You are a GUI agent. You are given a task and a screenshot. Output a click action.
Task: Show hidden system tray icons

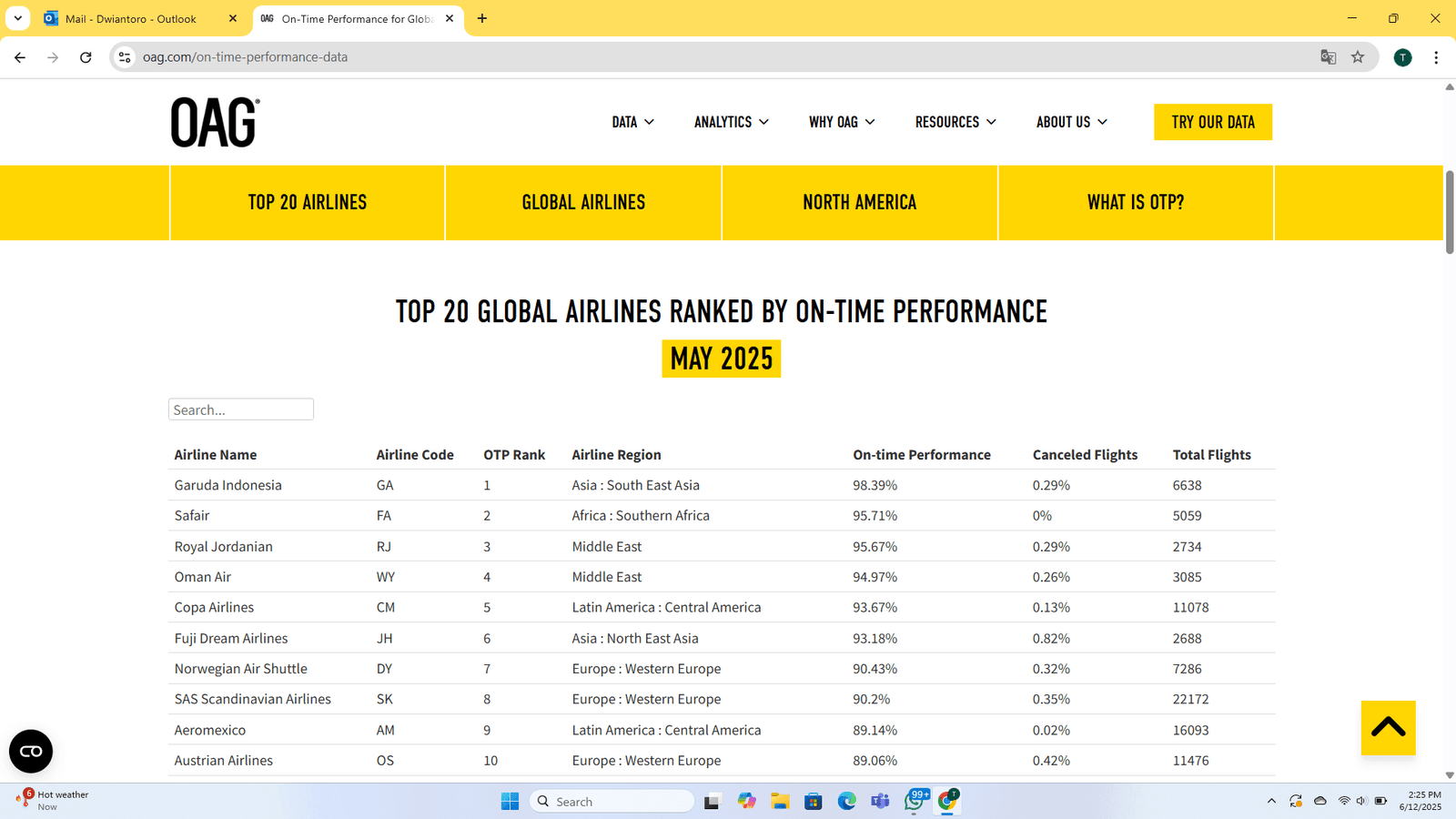[1271, 802]
